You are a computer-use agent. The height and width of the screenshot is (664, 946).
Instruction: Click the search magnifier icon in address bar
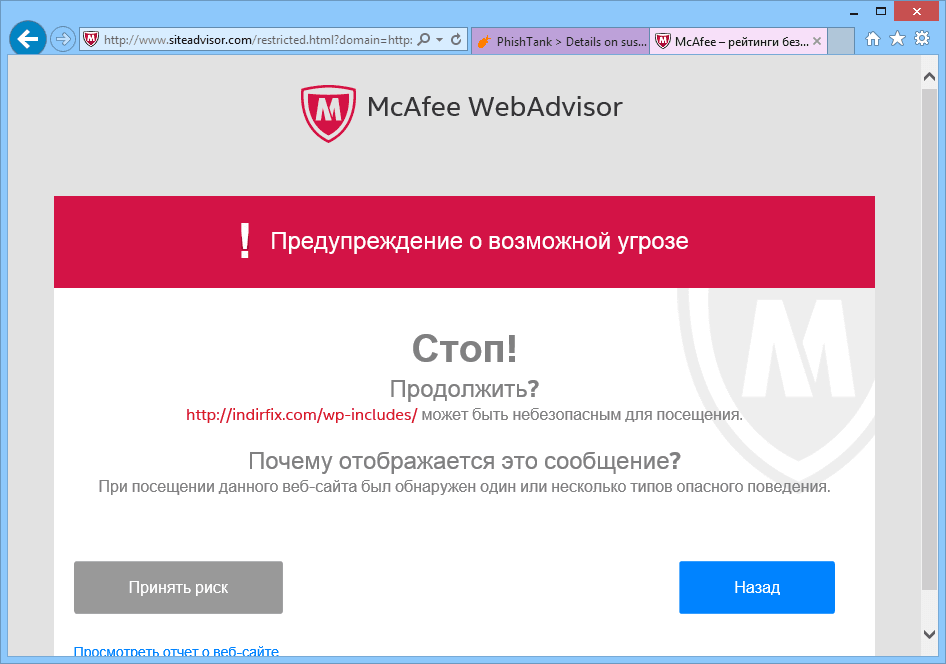pyautogui.click(x=424, y=40)
